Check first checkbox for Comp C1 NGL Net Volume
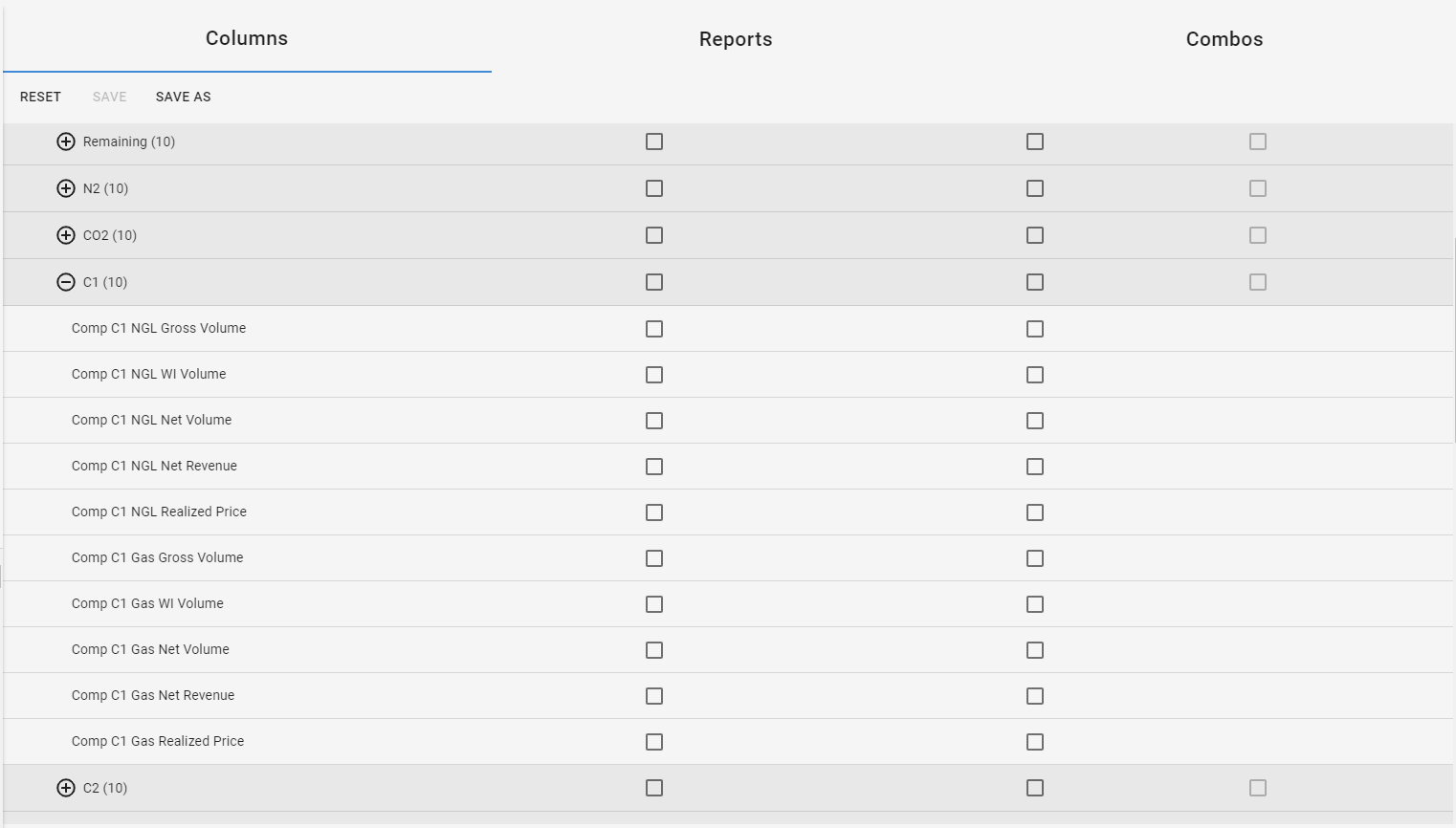This screenshot has height=828, width=1456. 654,421
